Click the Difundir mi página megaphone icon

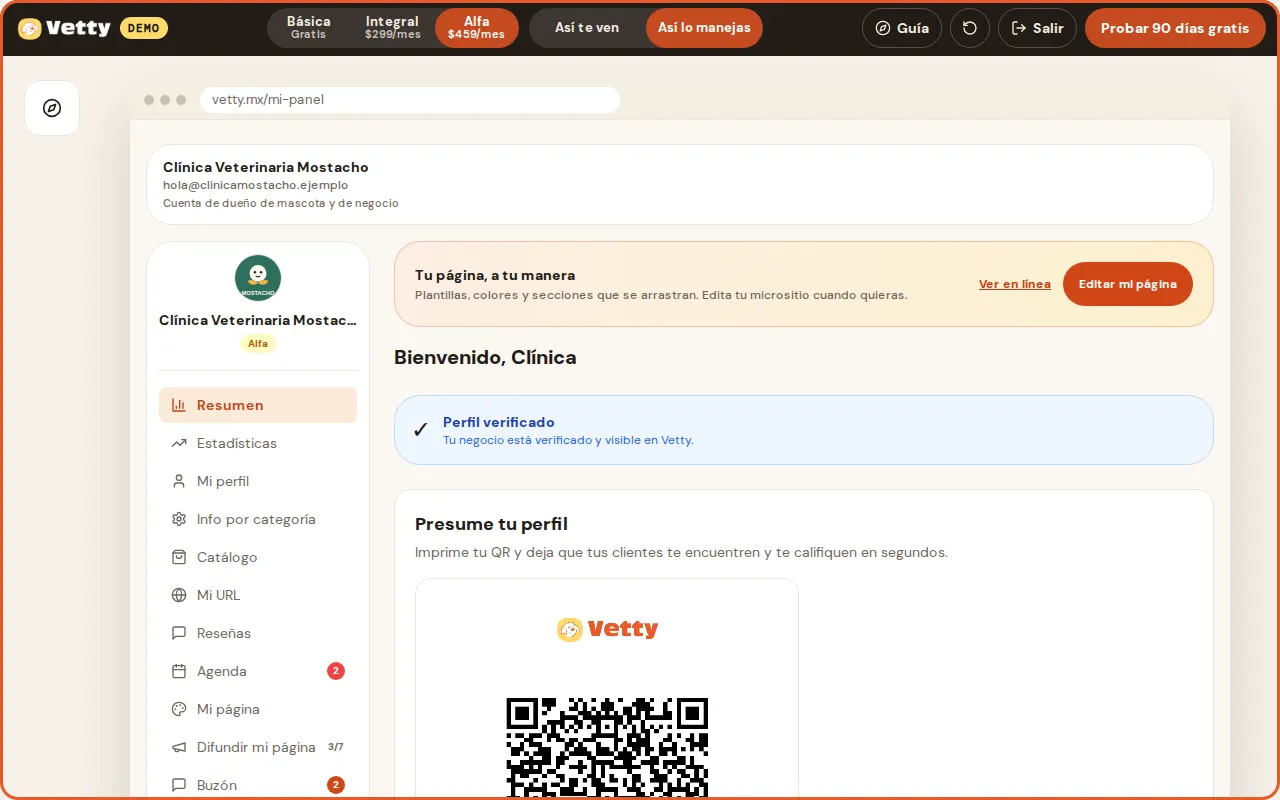pos(179,747)
